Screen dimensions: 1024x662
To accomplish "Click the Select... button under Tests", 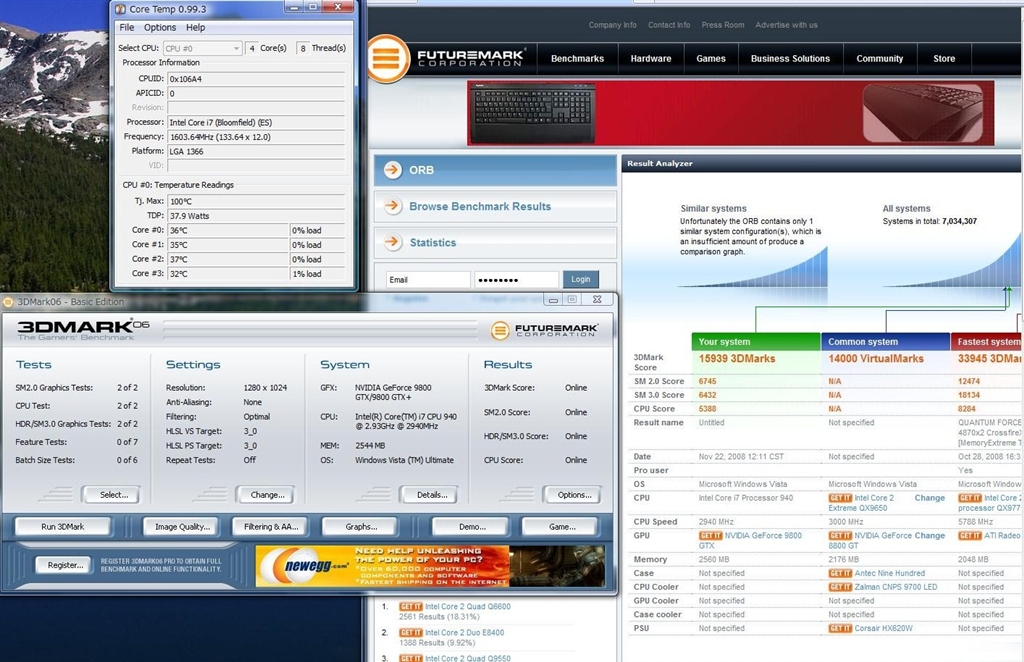I will pyautogui.click(x=114, y=495).
